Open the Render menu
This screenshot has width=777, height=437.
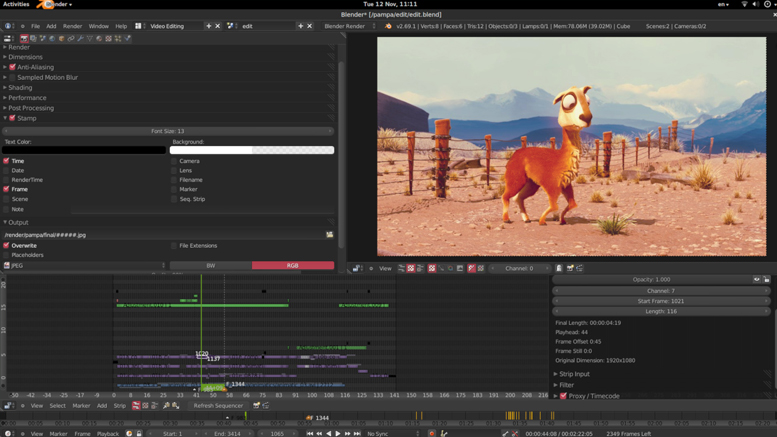72,26
